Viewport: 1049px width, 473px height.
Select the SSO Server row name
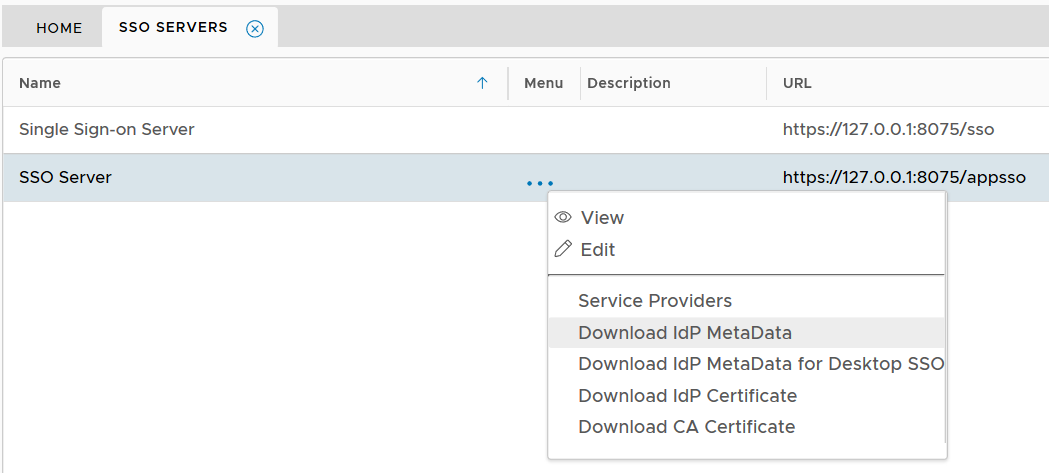[x=66, y=178]
